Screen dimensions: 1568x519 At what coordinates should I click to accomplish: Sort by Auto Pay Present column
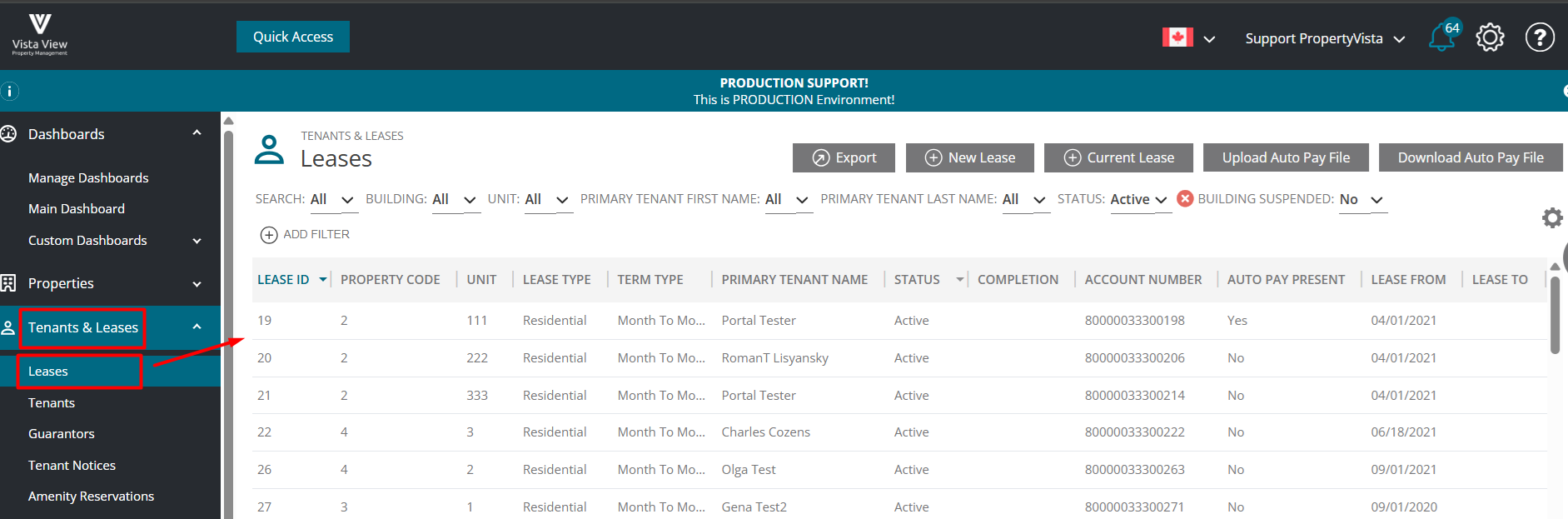tap(1286, 280)
